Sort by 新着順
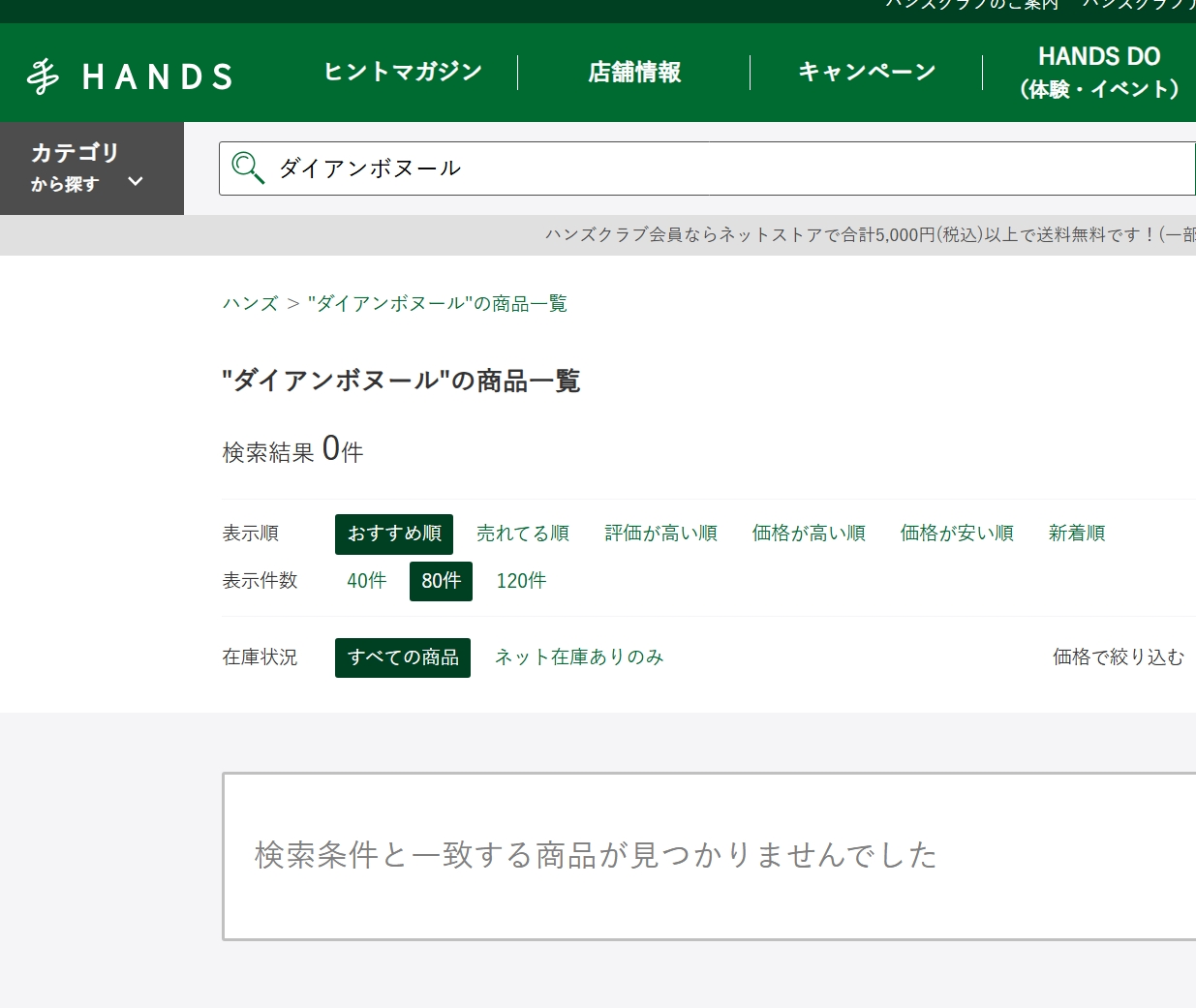This screenshot has width=1196, height=1008. tap(1077, 534)
